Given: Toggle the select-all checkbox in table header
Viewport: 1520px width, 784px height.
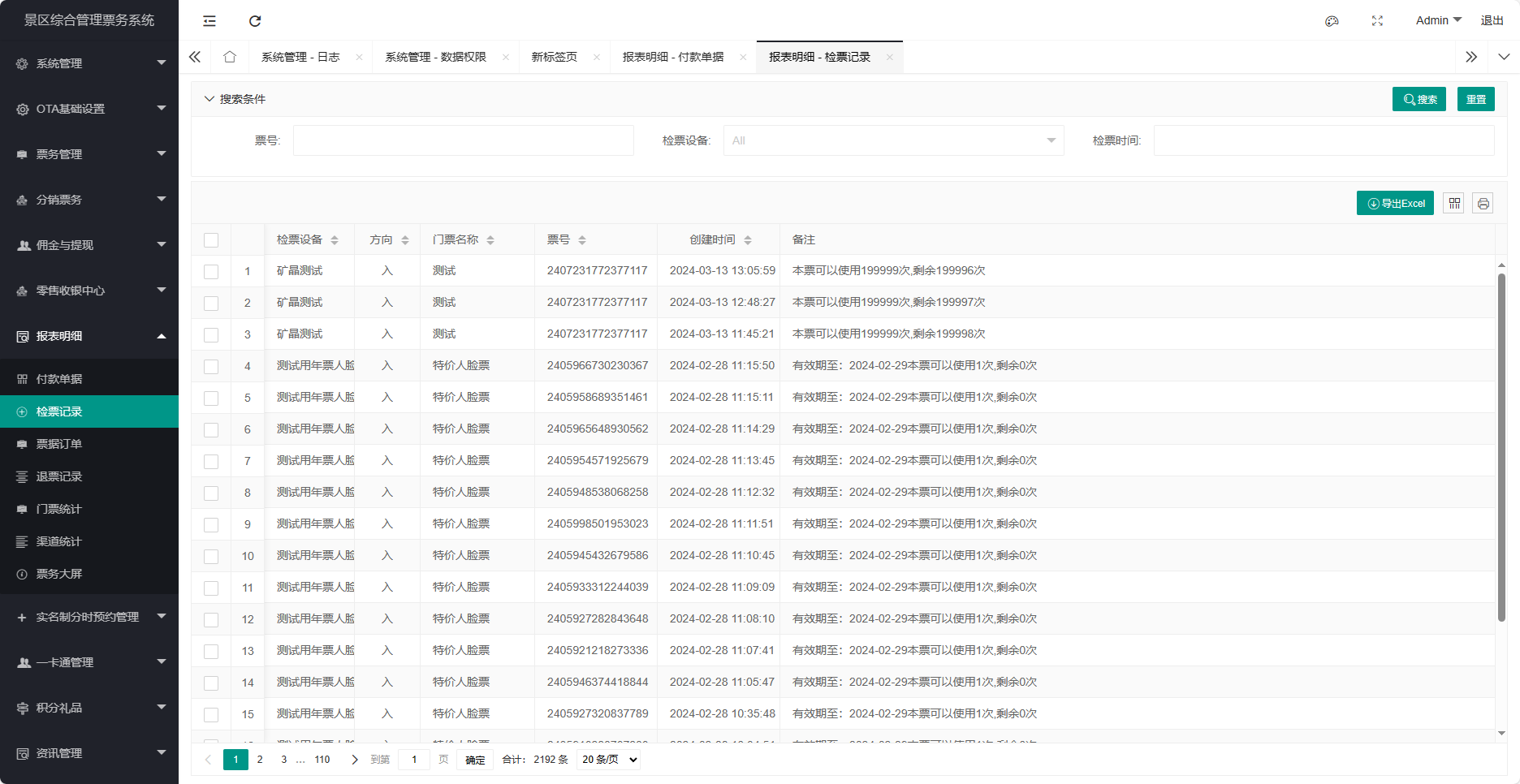Looking at the screenshot, I should point(211,240).
